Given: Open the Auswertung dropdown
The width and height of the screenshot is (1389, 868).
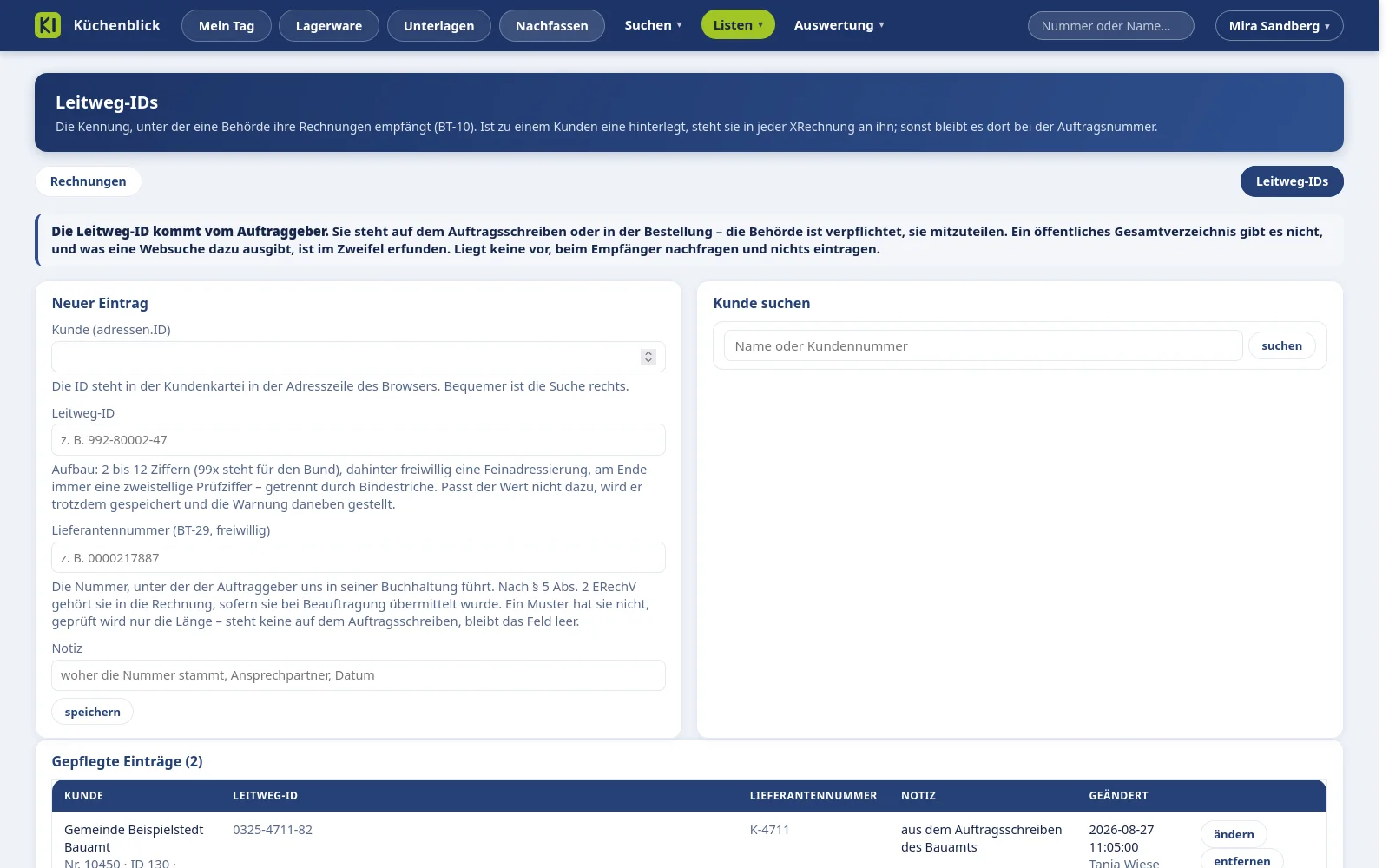Looking at the screenshot, I should point(839,25).
